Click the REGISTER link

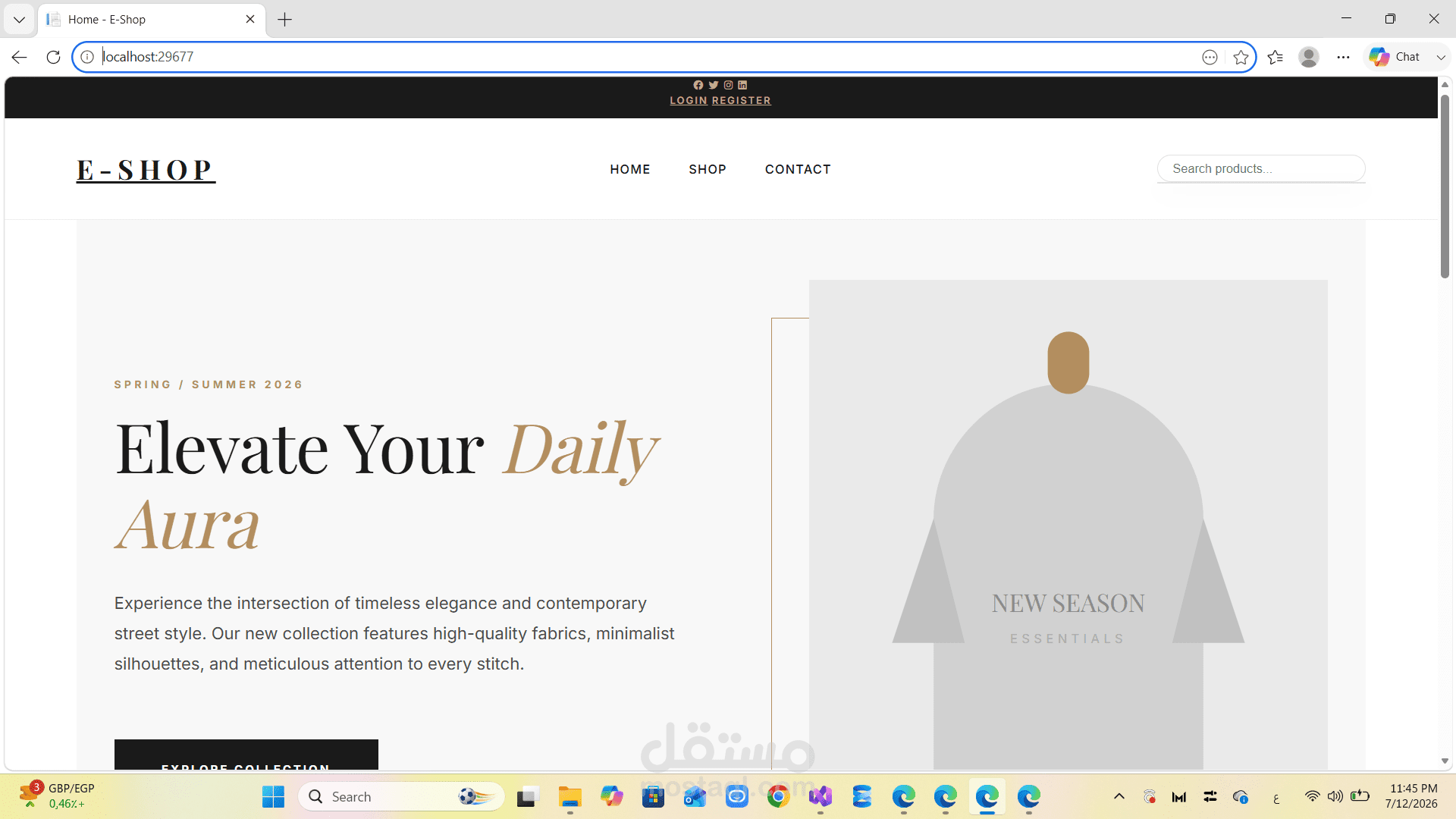click(x=742, y=100)
